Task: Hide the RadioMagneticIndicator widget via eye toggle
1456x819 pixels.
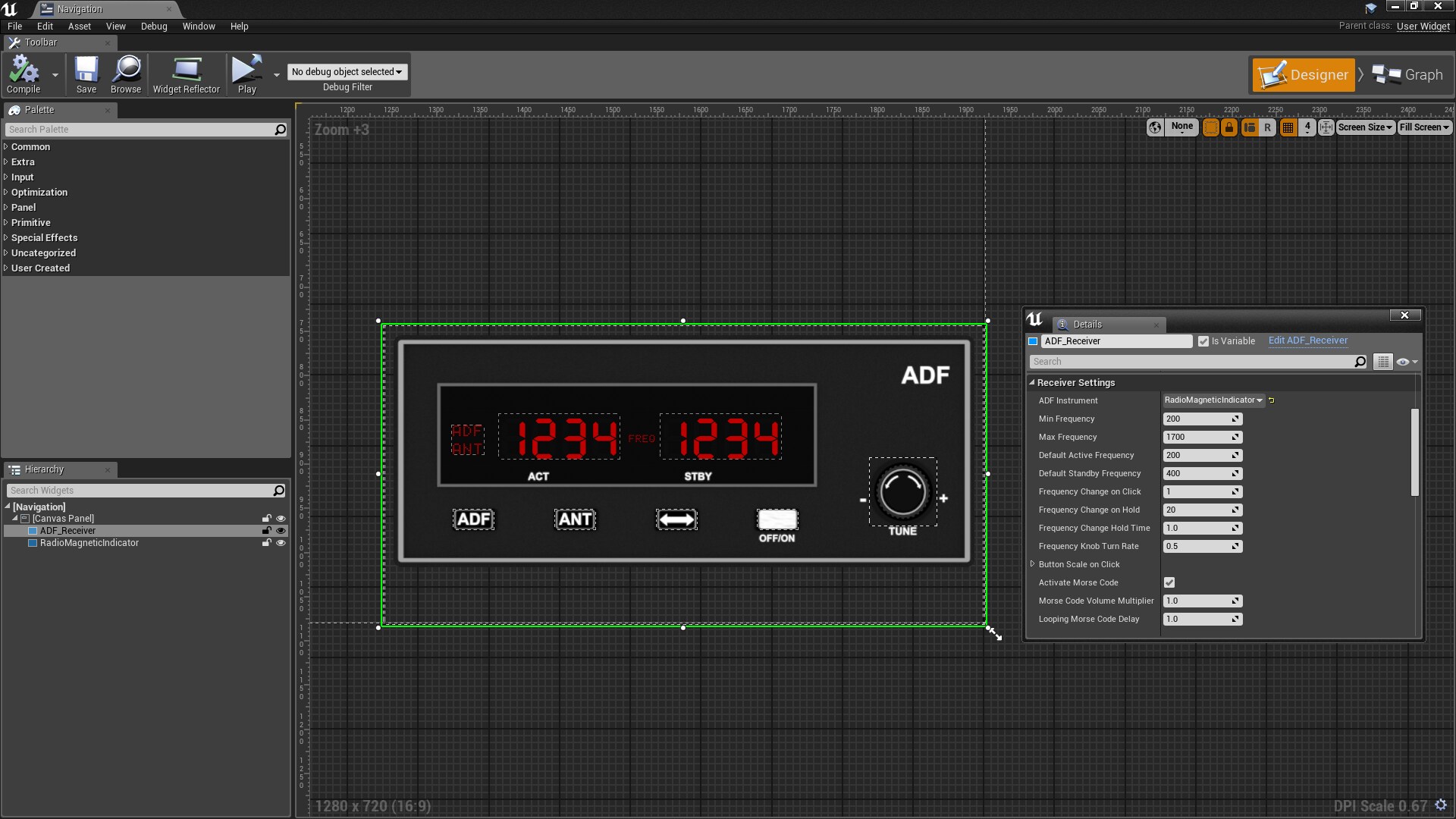Action: pyautogui.click(x=281, y=543)
